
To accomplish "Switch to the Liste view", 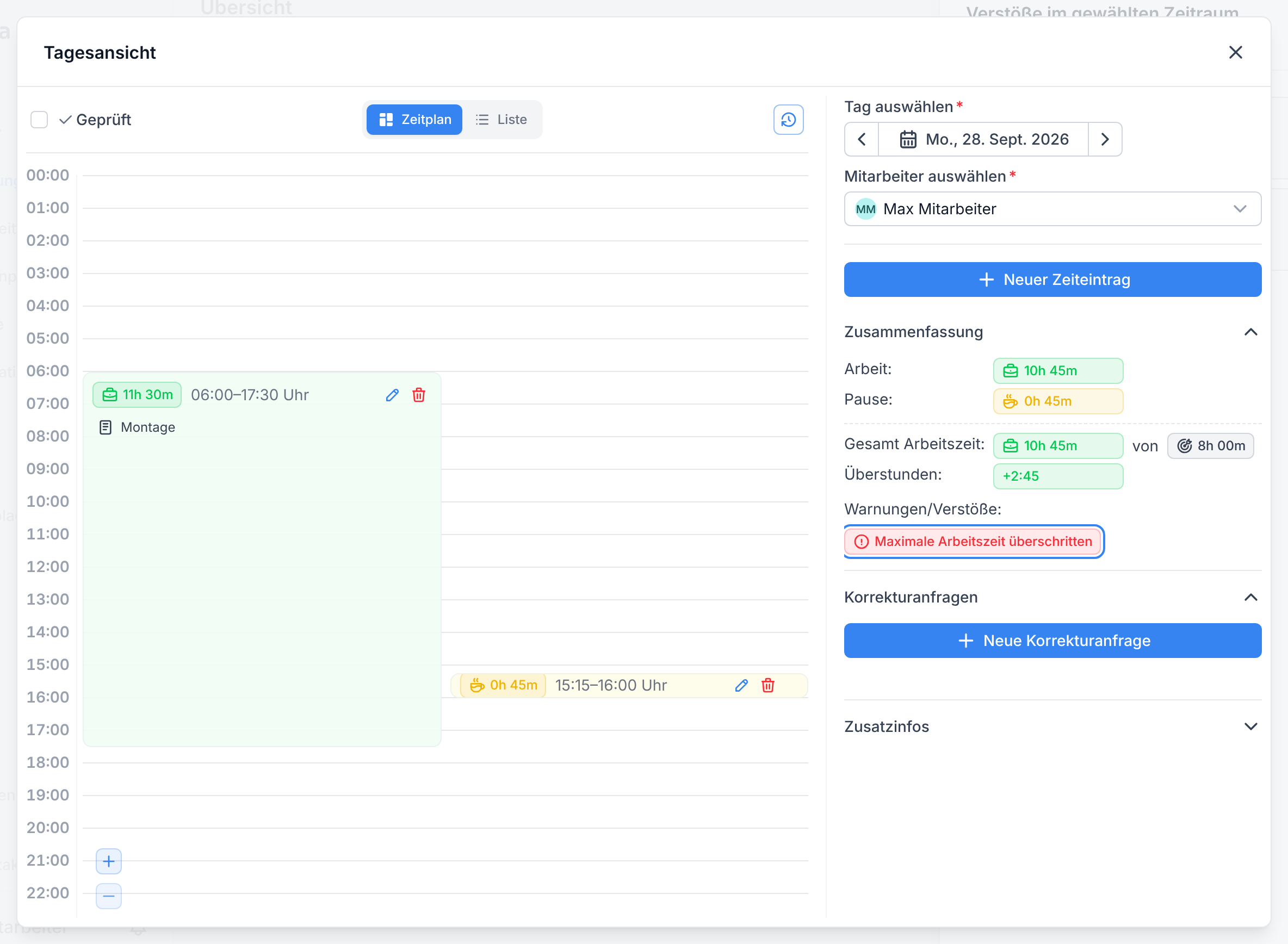I will tap(501, 120).
